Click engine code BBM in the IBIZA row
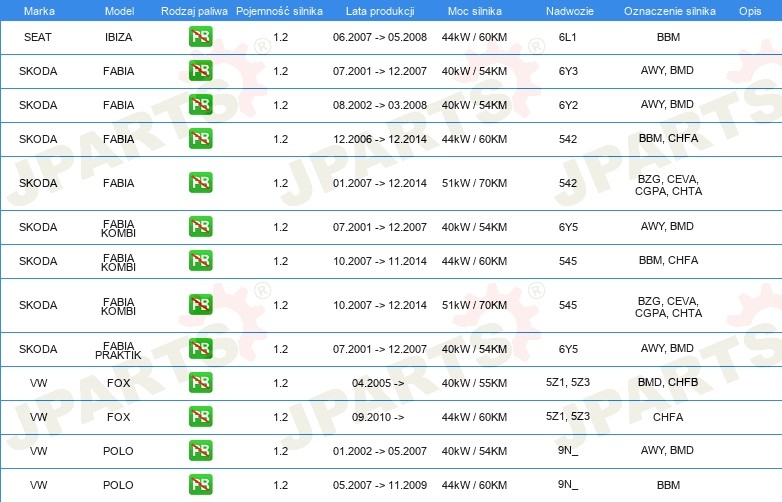Screen dimensions: 782x502 click(668, 37)
